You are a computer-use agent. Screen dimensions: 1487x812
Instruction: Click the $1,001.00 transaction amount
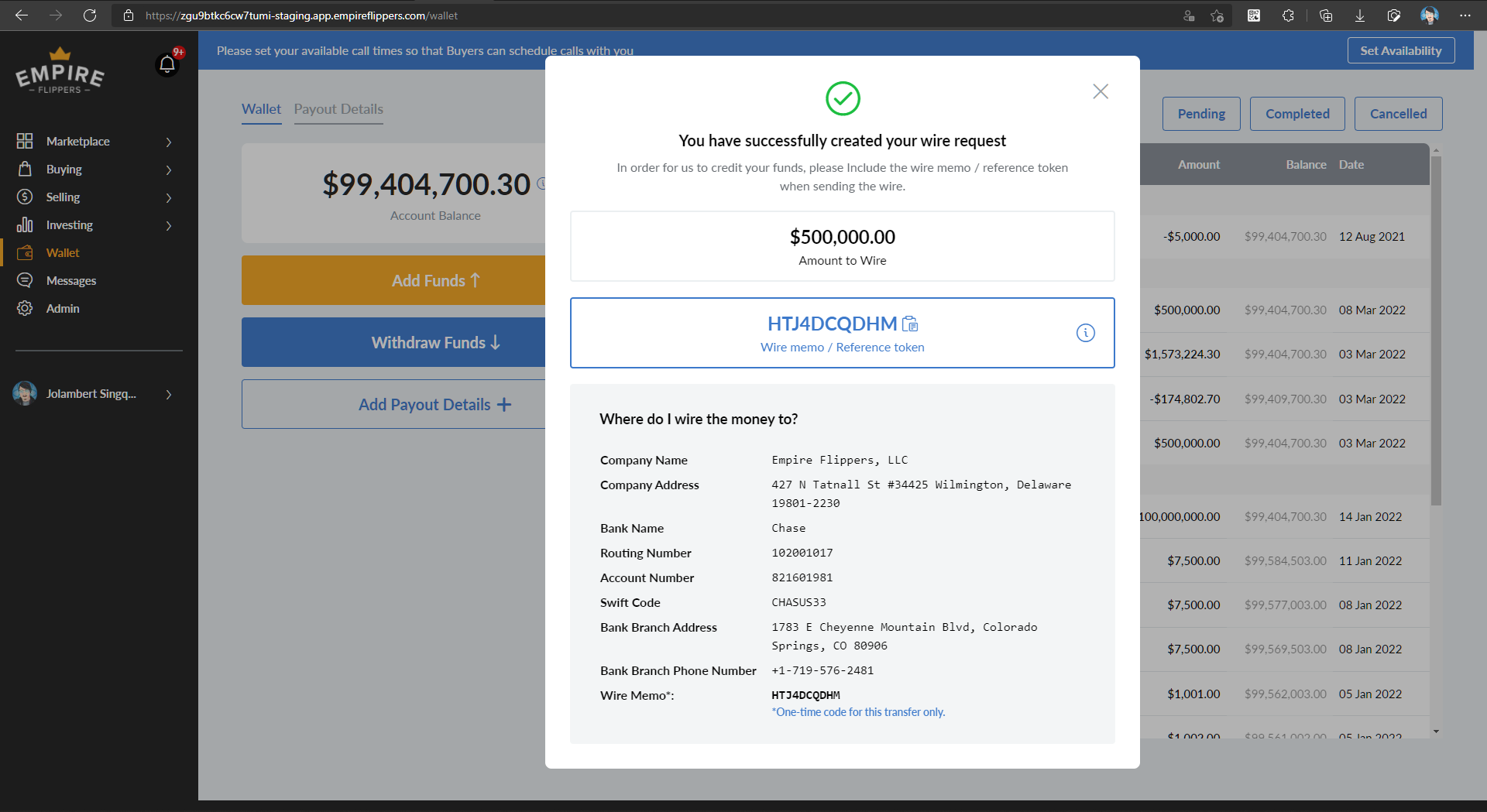pyautogui.click(x=1193, y=694)
